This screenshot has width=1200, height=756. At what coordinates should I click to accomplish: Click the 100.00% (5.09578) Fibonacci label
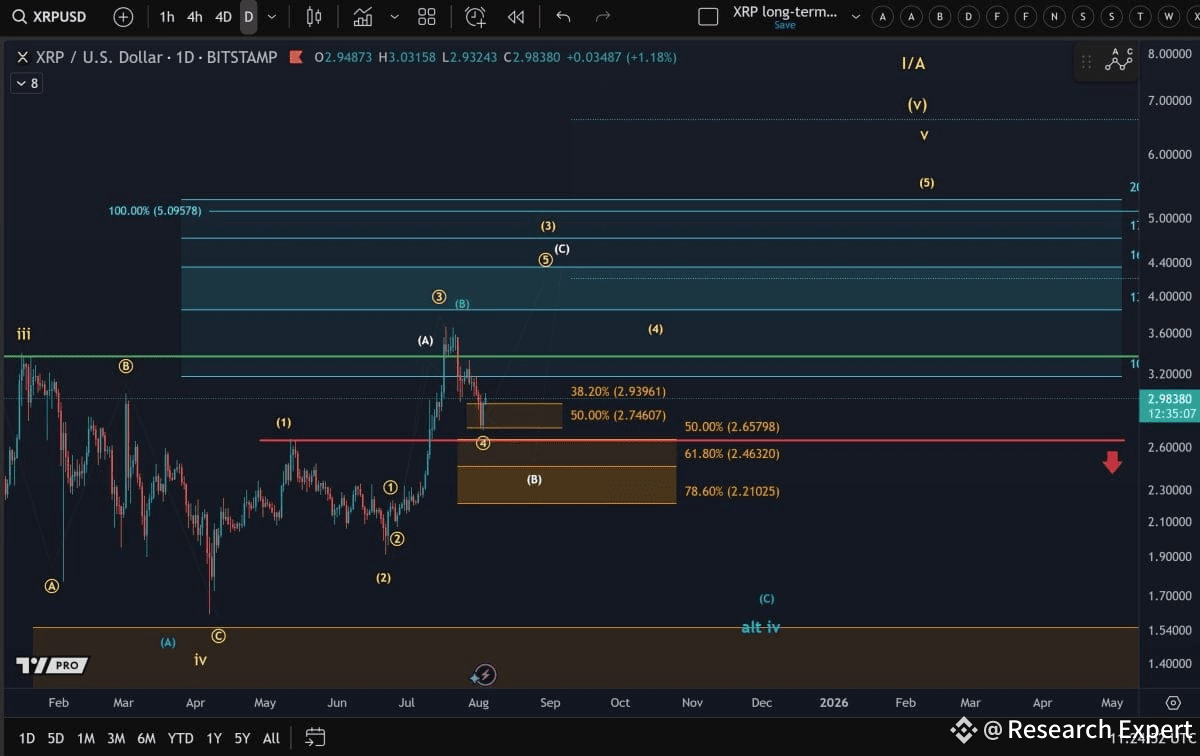click(x=155, y=211)
